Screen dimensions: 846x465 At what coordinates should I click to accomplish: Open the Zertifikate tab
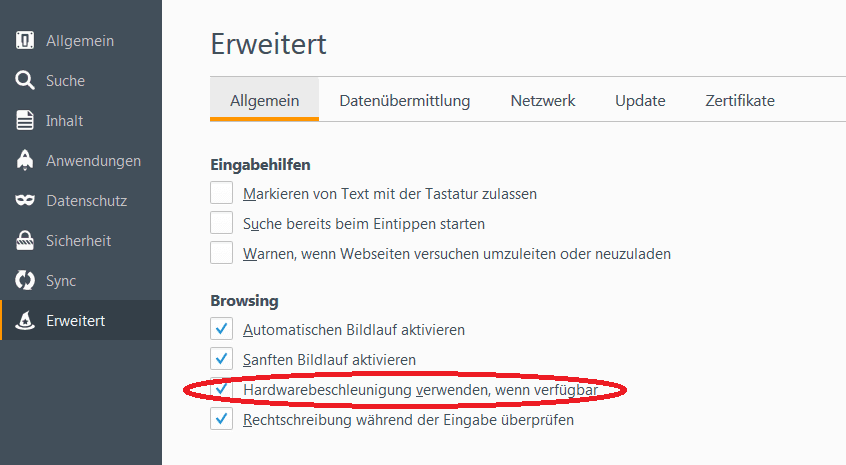740,100
